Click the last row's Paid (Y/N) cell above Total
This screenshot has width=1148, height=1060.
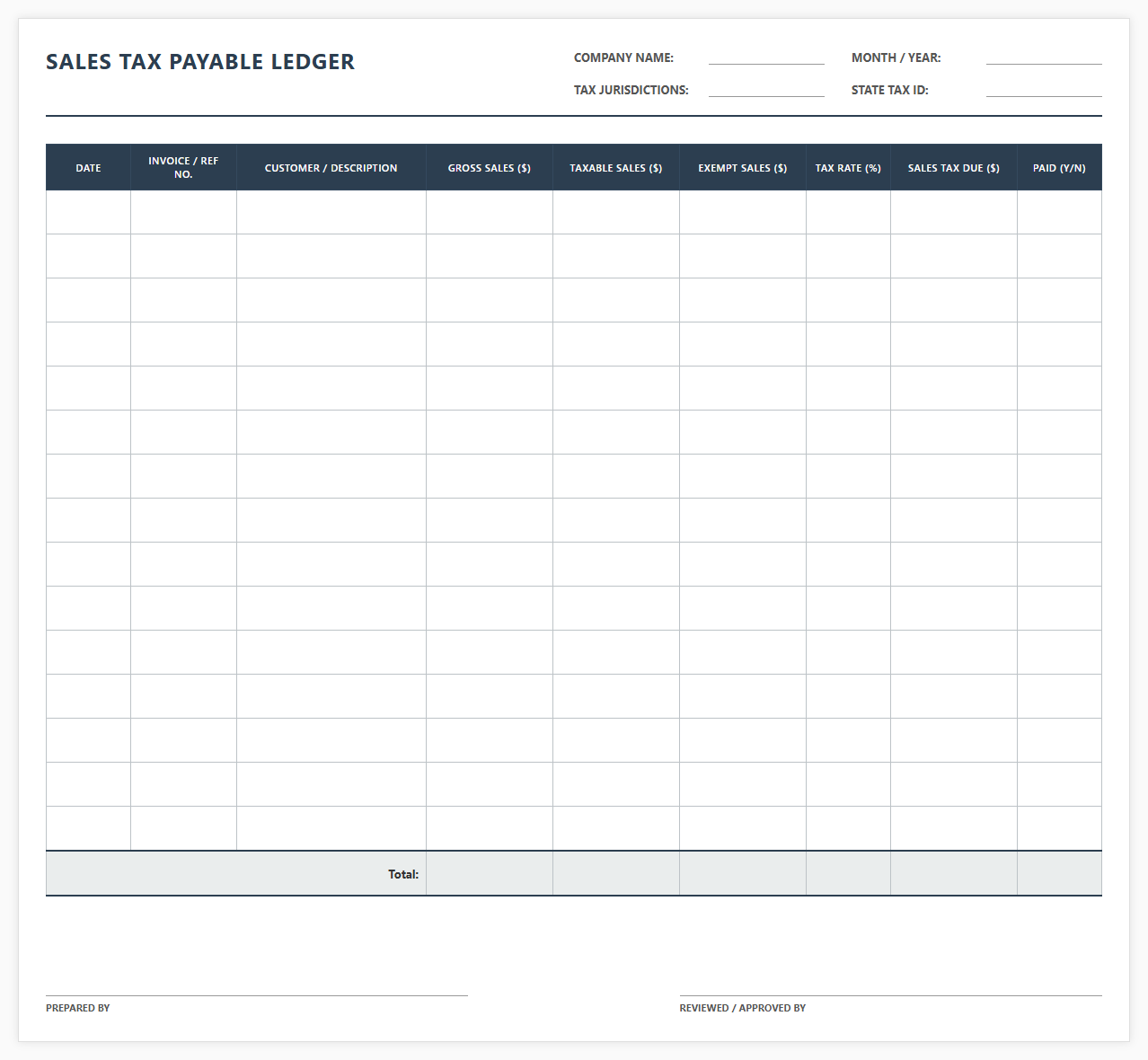(x=1059, y=828)
